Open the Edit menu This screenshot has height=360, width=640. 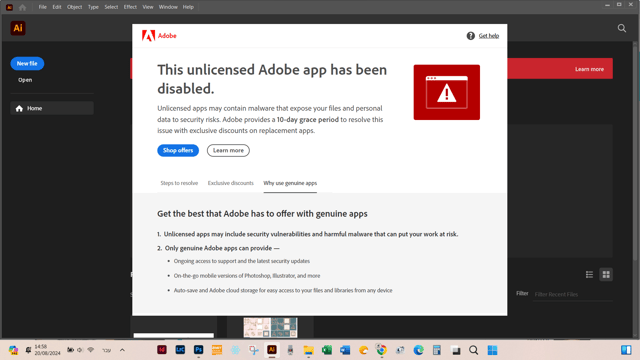(x=57, y=7)
